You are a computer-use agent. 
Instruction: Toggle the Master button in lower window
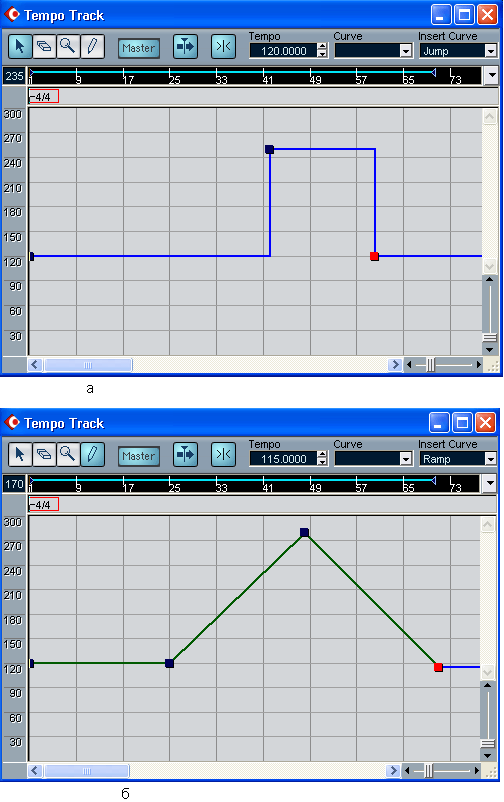(139, 456)
